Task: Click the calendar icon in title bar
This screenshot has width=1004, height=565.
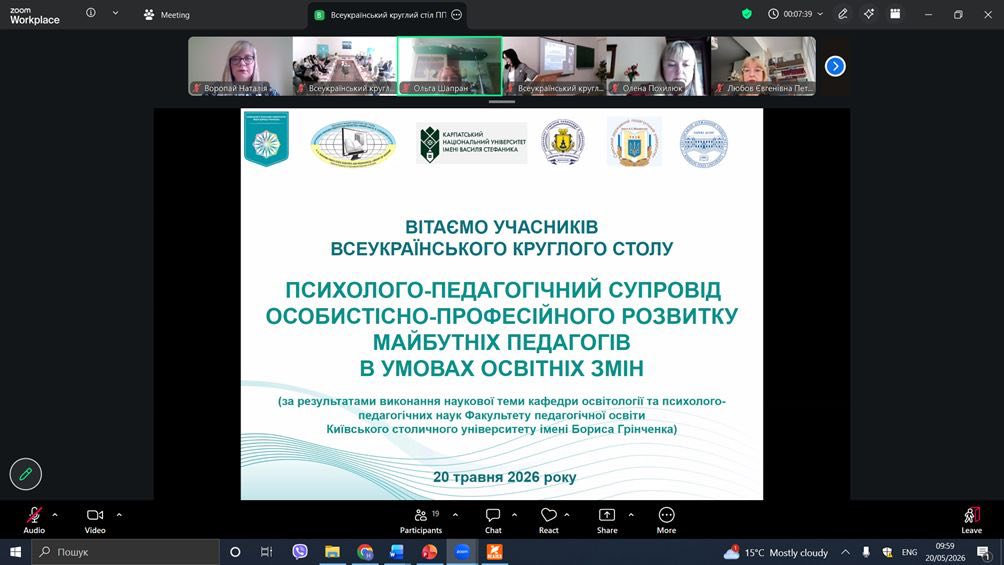Action: click(895, 13)
